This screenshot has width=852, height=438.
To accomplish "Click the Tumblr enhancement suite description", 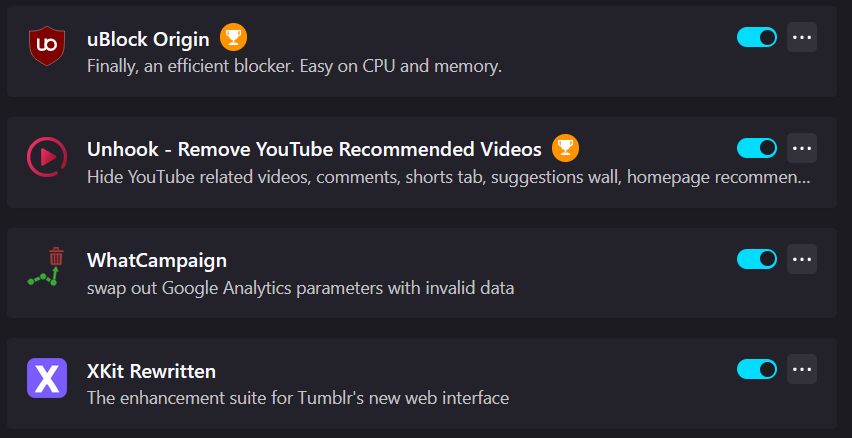I will click(x=298, y=398).
